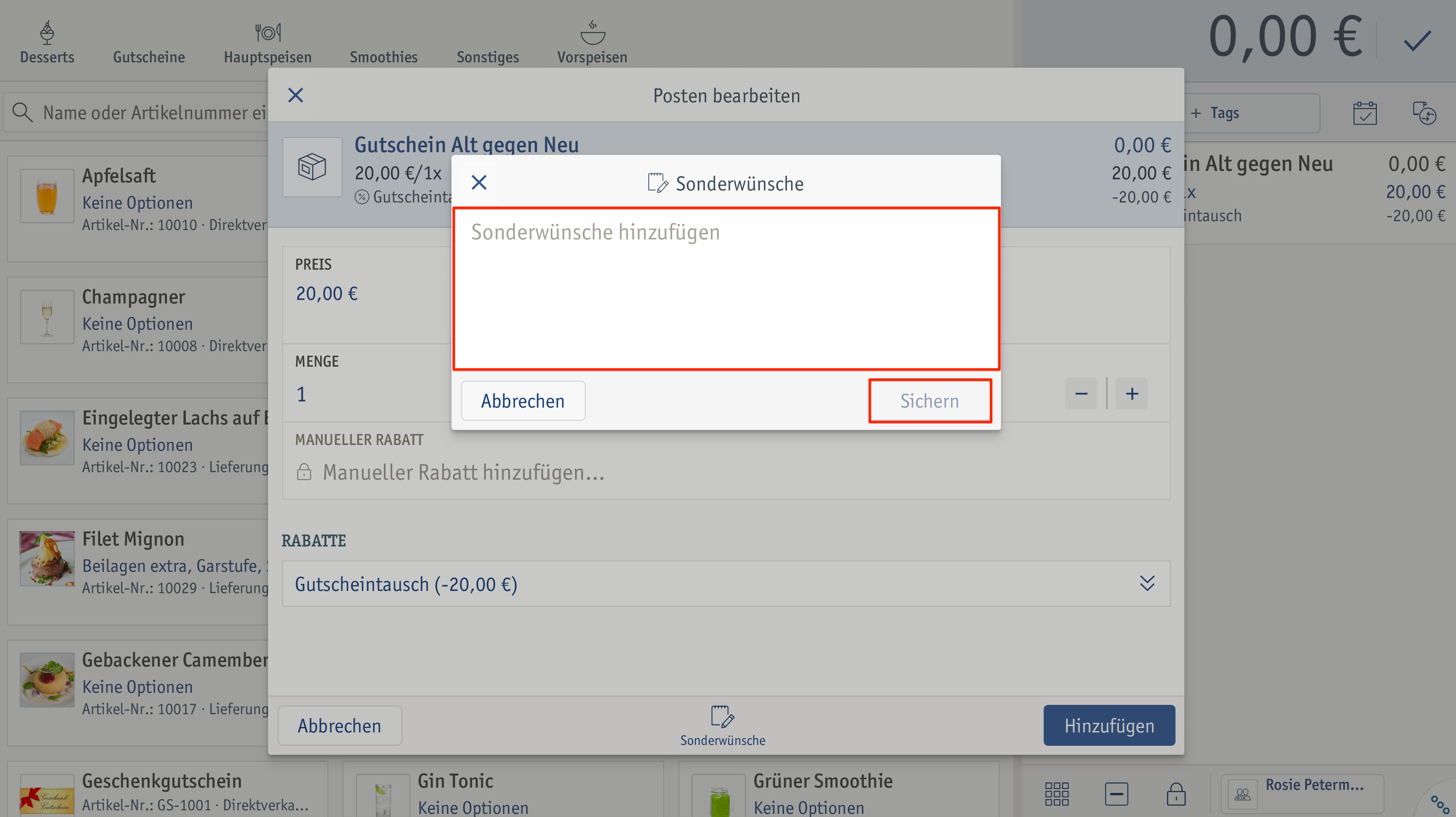Open Sonderwünsche note icon at bottom
Viewport: 1456px width, 817px height.
pos(722,725)
